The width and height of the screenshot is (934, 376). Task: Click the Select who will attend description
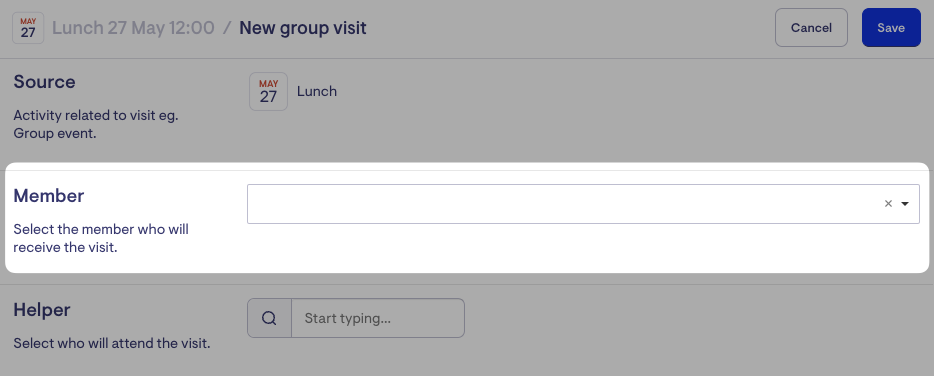click(112, 343)
